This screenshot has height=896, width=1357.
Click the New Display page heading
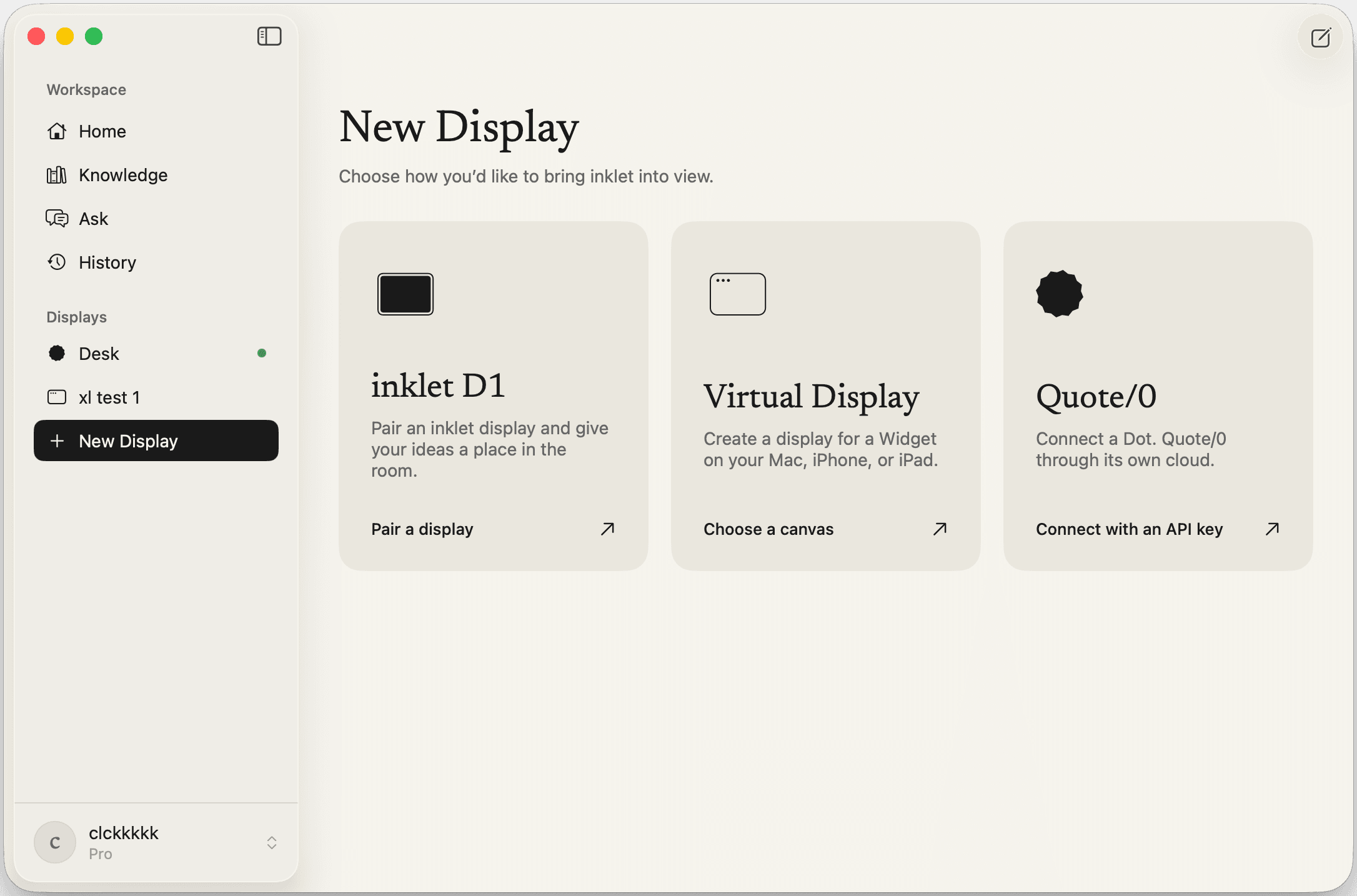459,127
